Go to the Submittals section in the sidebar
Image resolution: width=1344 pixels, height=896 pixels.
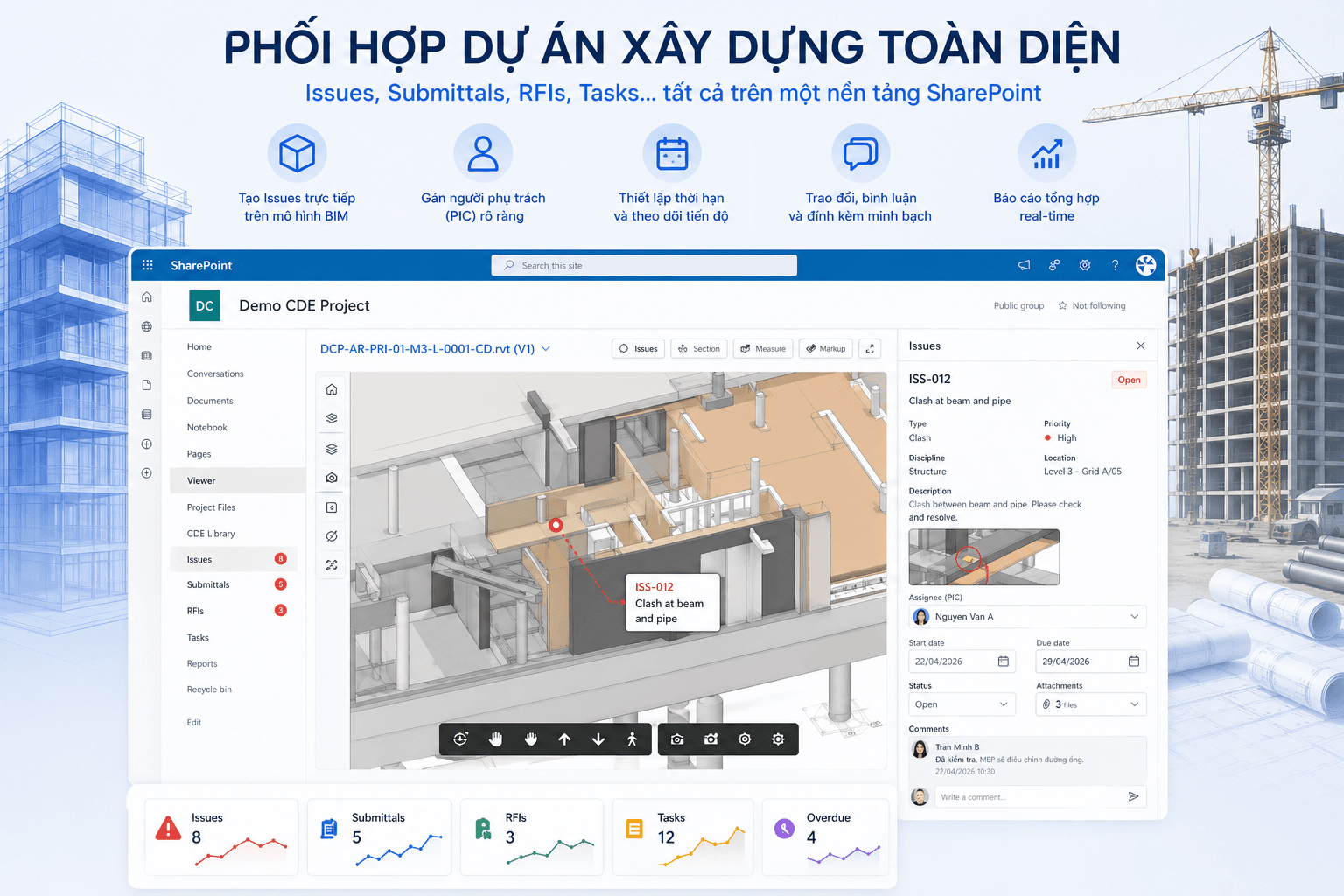(x=208, y=584)
